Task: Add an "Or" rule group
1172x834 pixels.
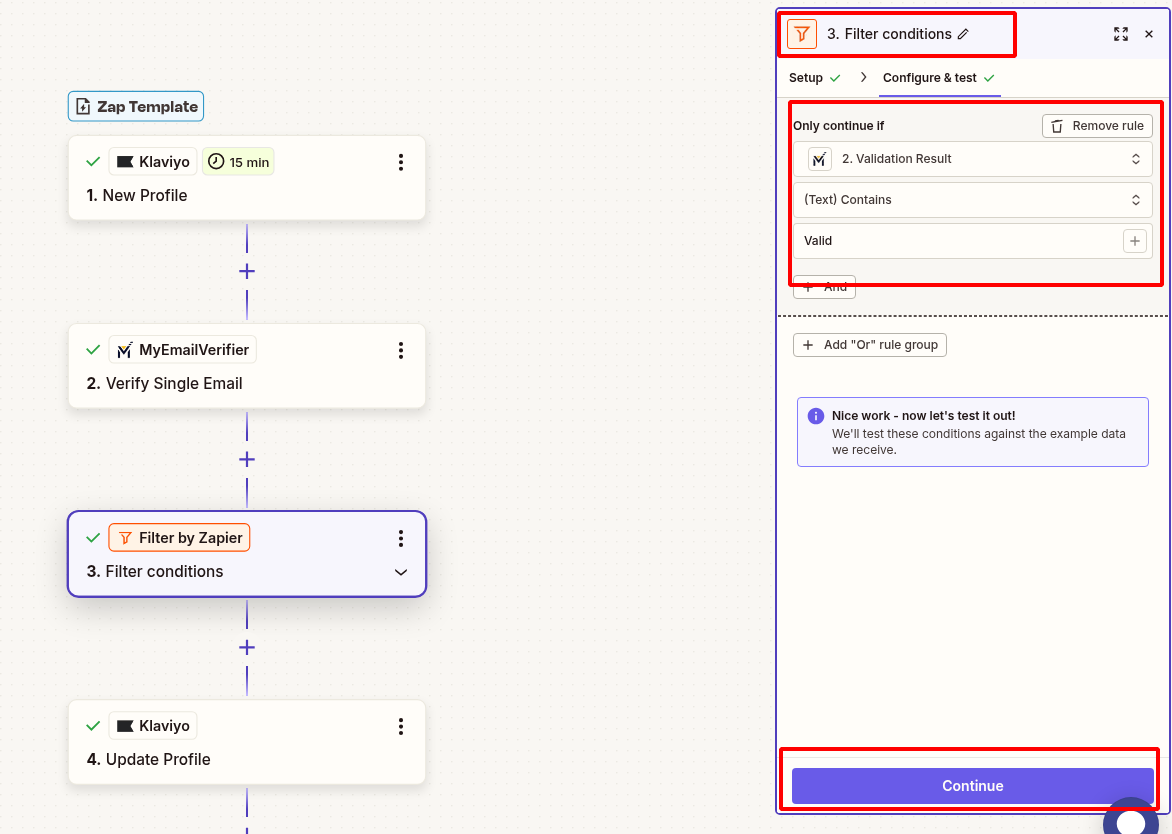Action: click(869, 345)
